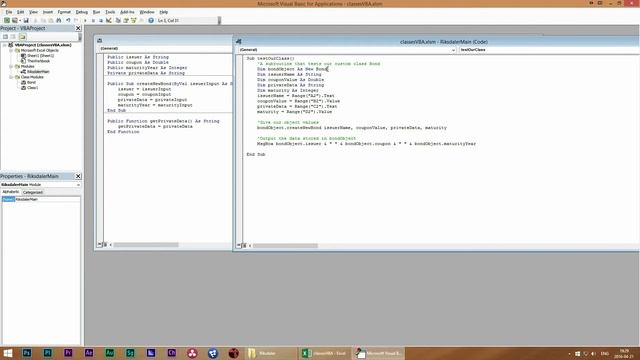
Task: Open the Window menu
Action: pyautogui.click(x=147, y=12)
